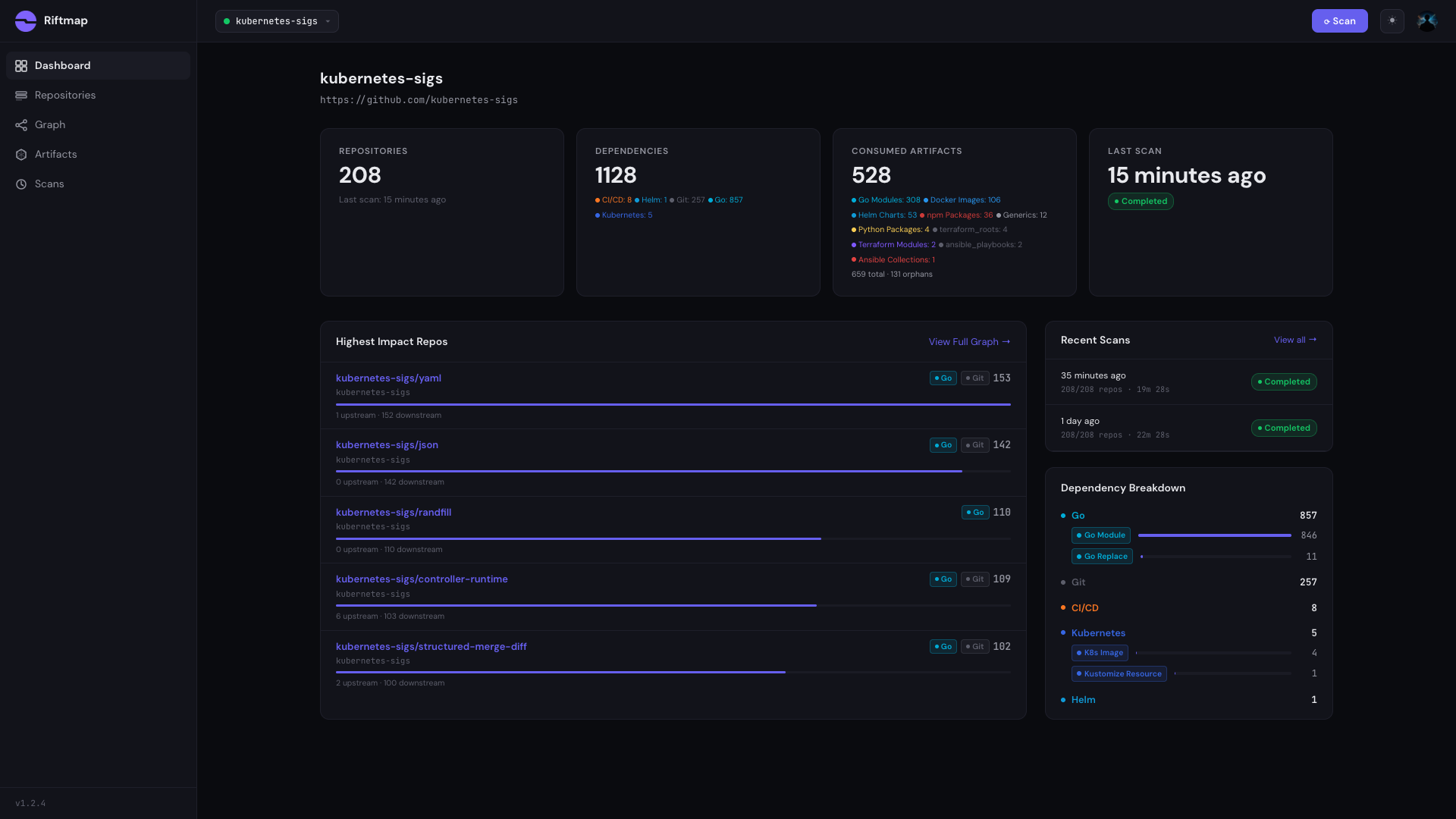Open the 1 day ago scan entry
This screenshot has width=1456, height=819.
(x=1189, y=428)
